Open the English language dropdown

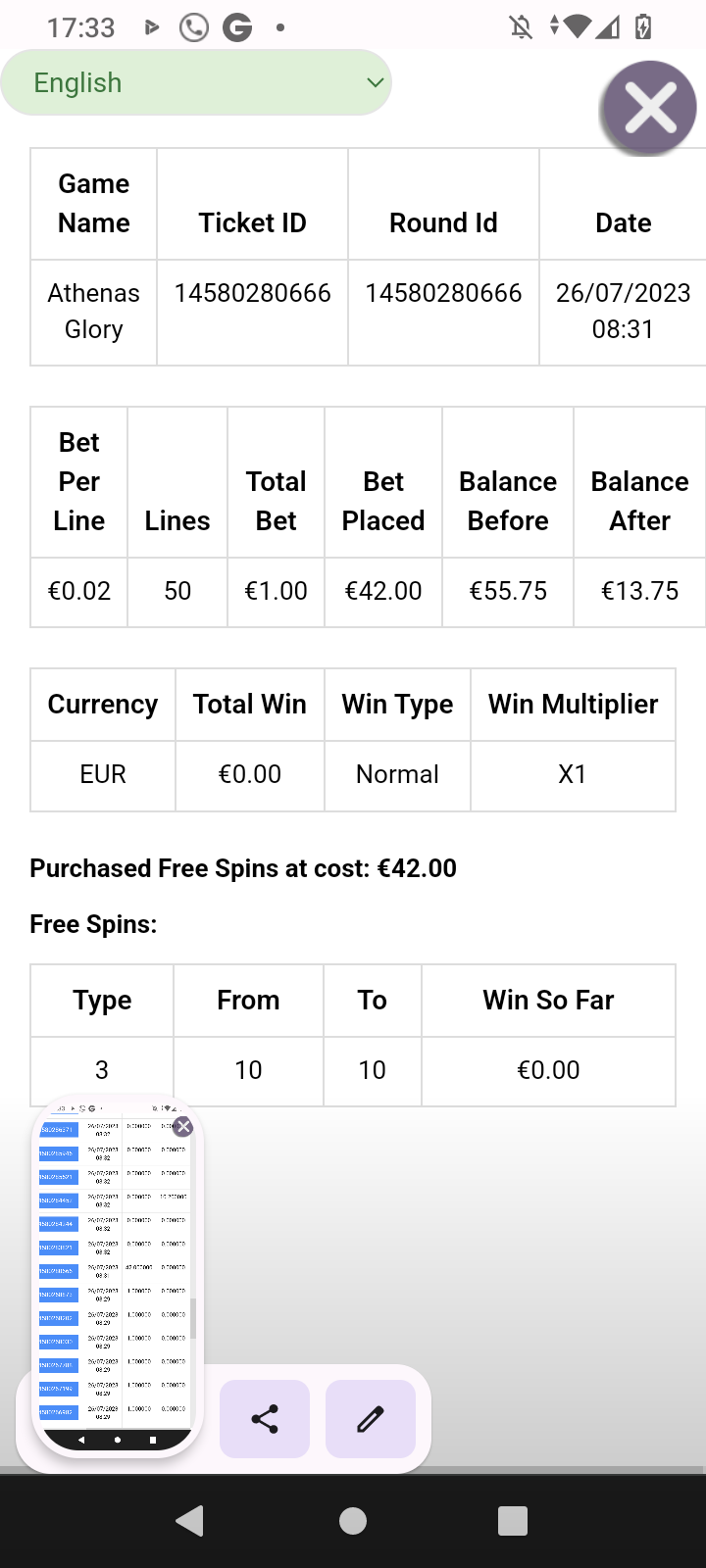[196, 82]
